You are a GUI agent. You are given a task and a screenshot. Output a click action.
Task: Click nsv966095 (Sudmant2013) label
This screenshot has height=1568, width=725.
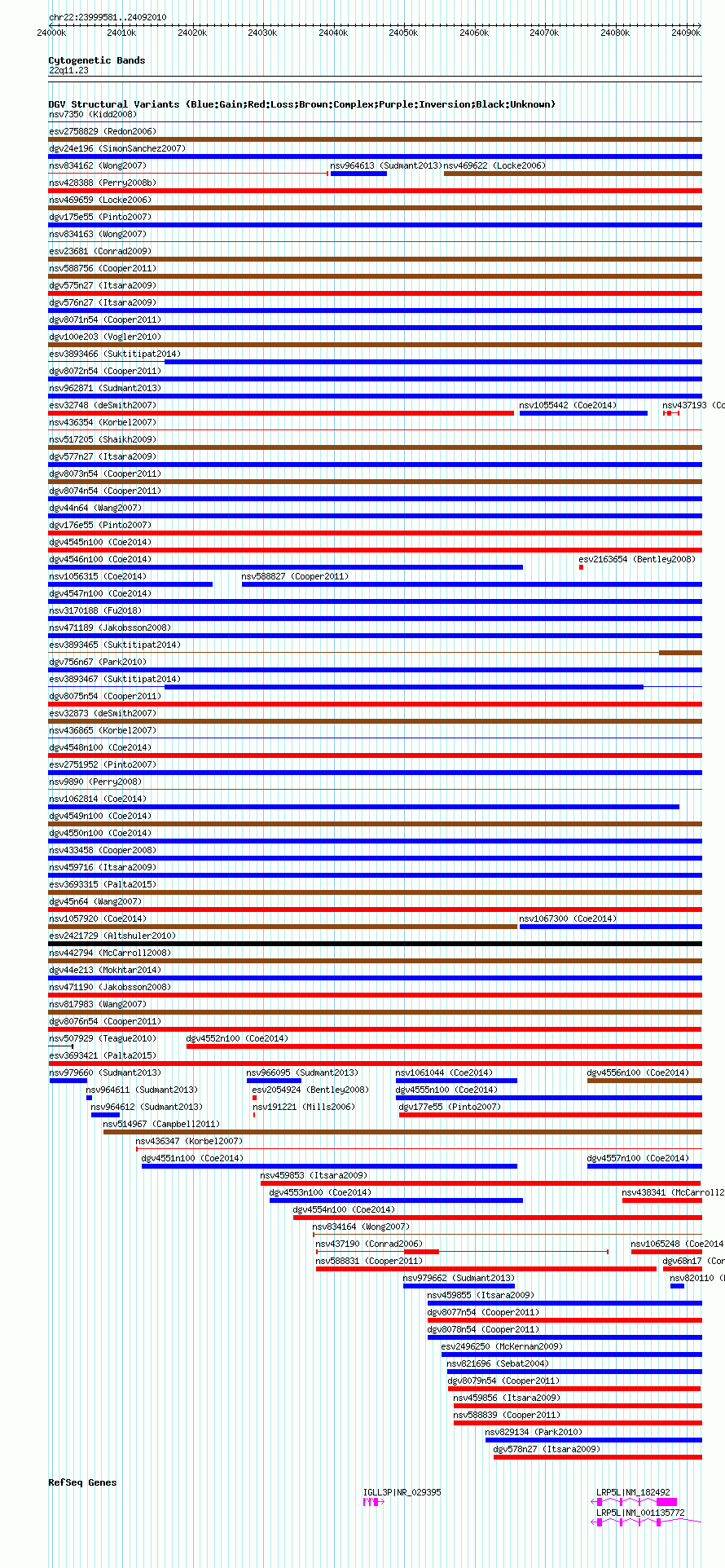click(x=302, y=1072)
